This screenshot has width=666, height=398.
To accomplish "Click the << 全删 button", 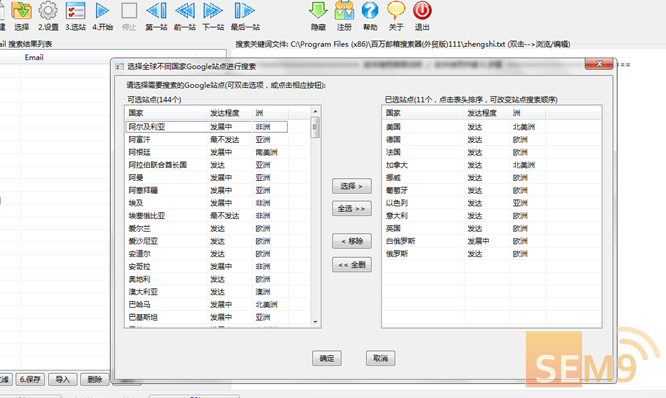I will (352, 265).
